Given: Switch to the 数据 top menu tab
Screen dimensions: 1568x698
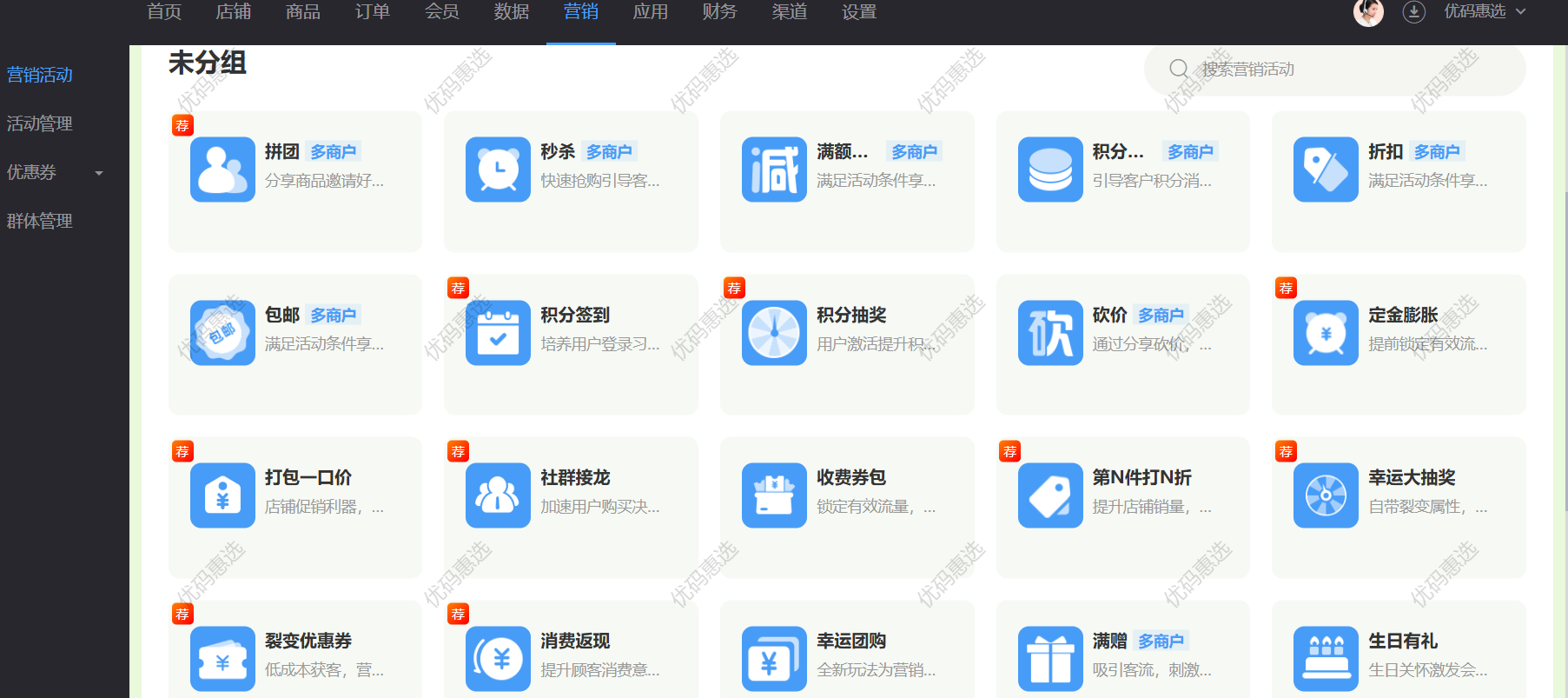Looking at the screenshot, I should point(511,12).
